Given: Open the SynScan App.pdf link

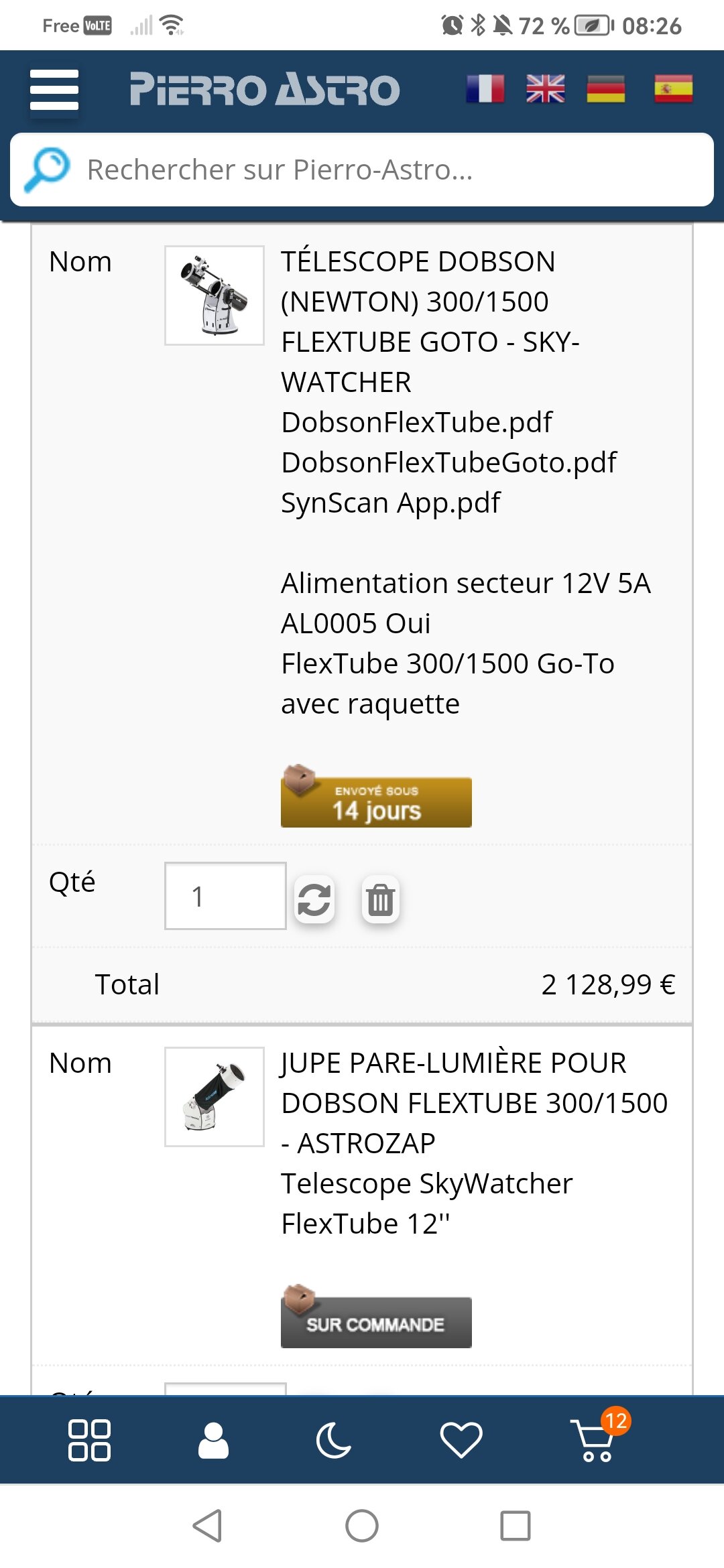Looking at the screenshot, I should (390, 503).
